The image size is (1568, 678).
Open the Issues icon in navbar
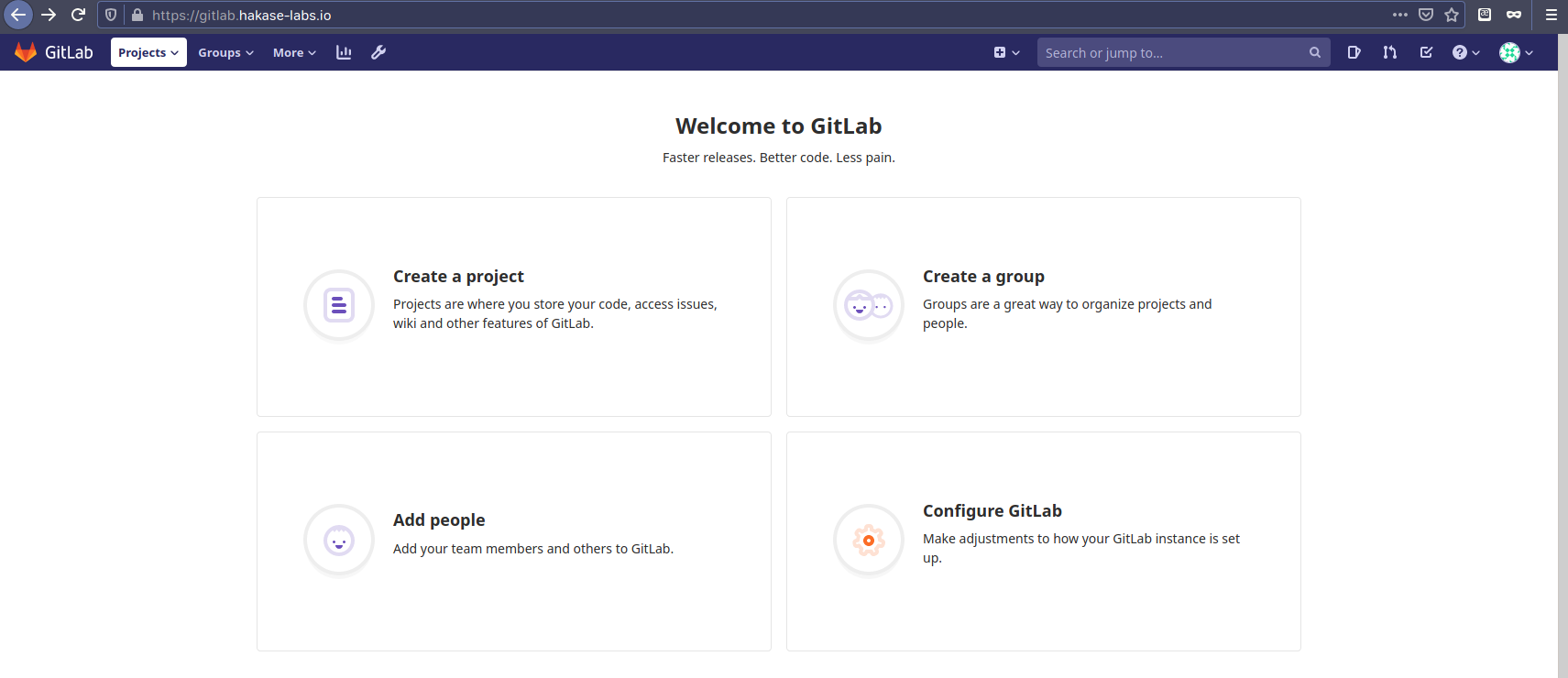pyautogui.click(x=1354, y=52)
